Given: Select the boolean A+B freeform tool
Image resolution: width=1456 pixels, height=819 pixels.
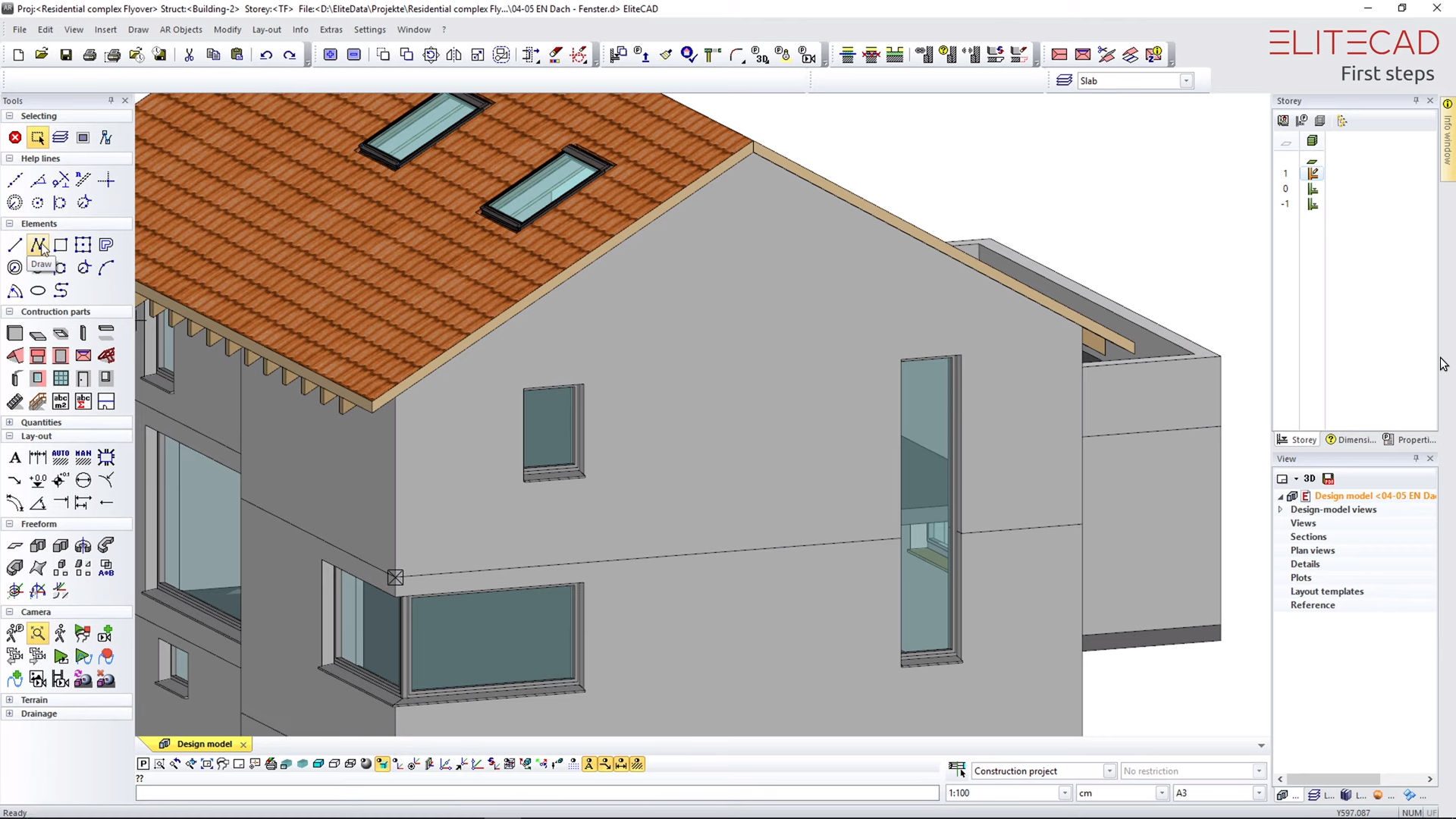Looking at the screenshot, I should (x=106, y=568).
